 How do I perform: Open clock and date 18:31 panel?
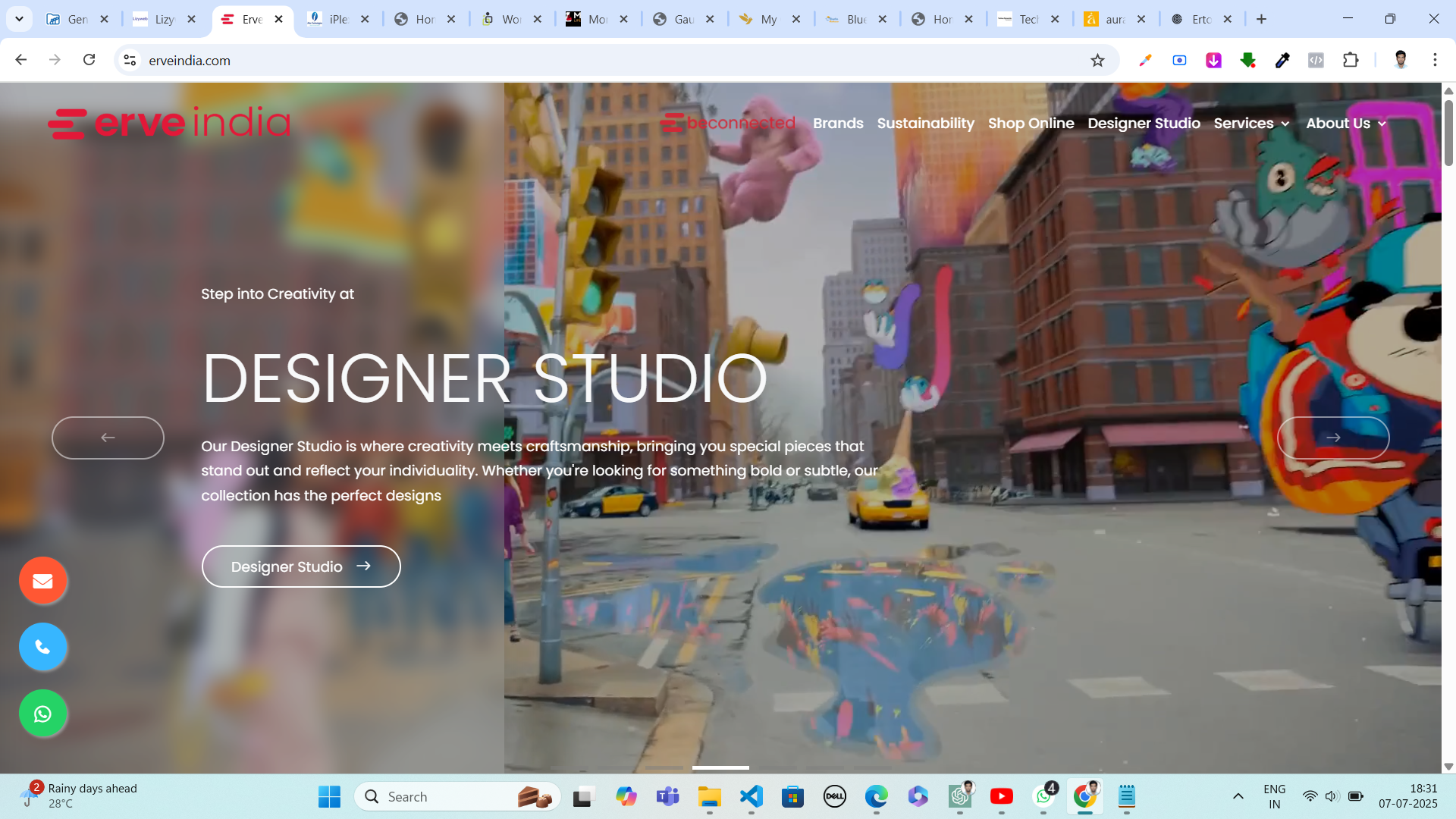(x=1407, y=796)
